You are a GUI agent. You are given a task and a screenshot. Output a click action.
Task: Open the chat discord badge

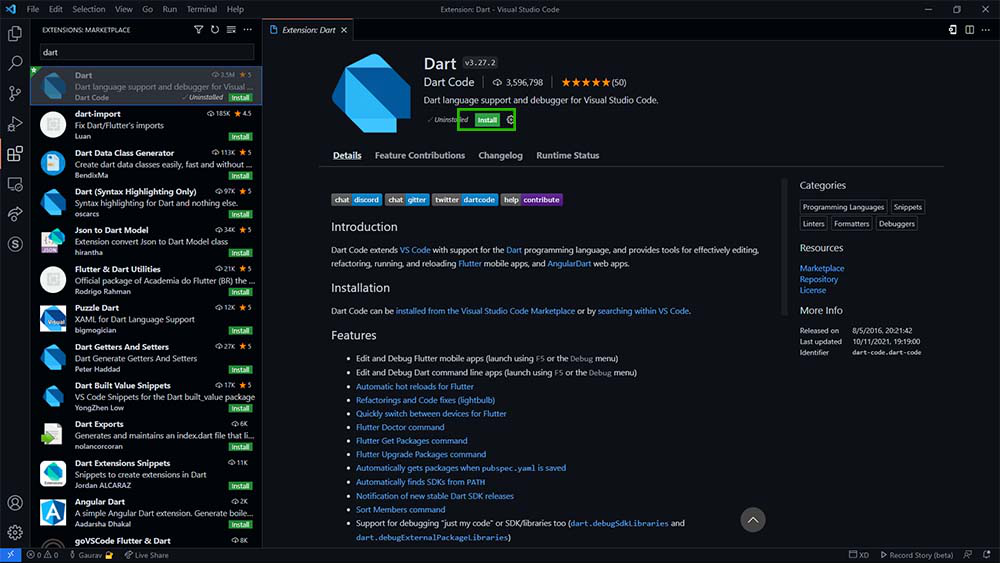pos(357,200)
